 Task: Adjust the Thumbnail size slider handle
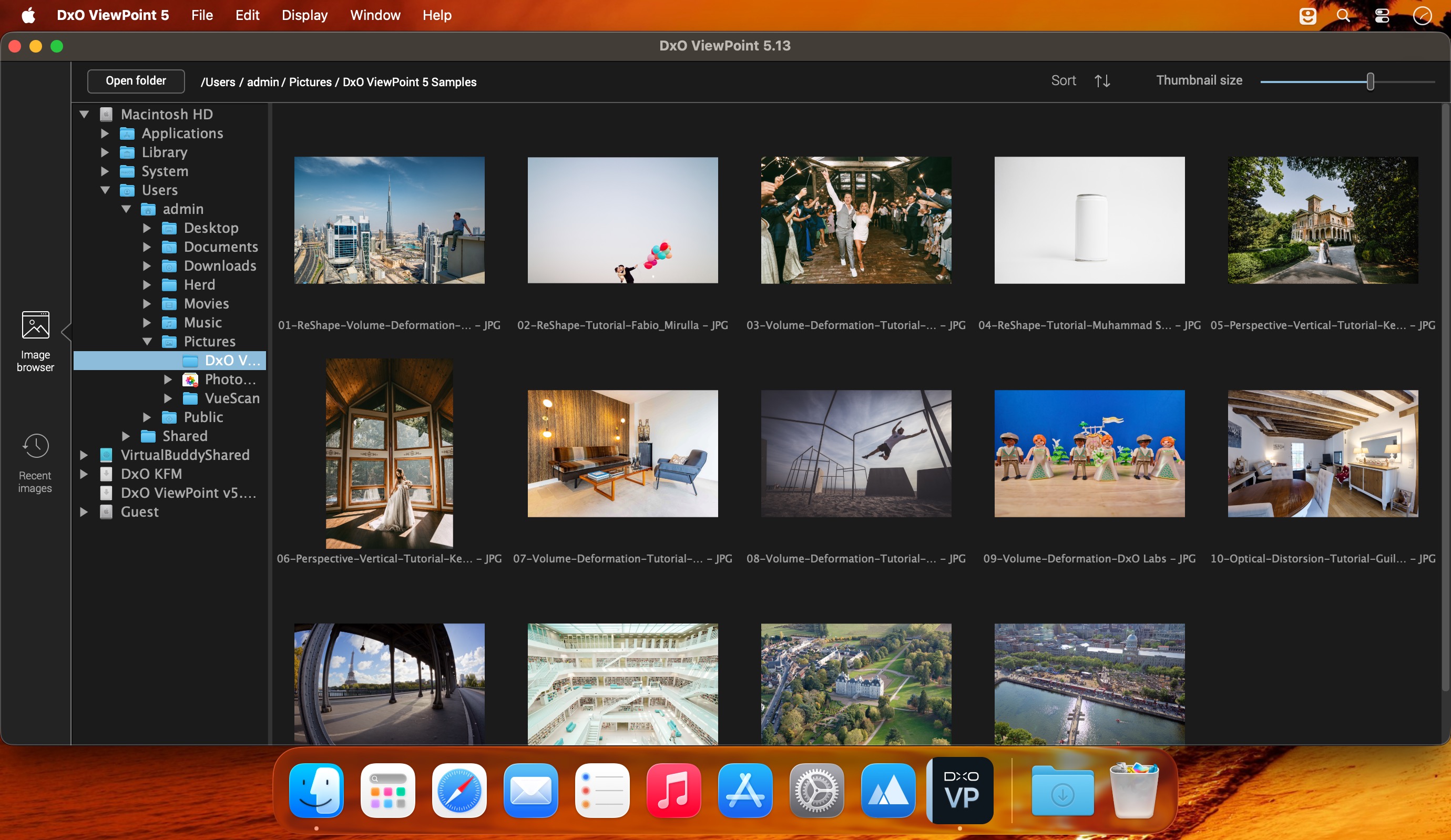[x=1371, y=81]
